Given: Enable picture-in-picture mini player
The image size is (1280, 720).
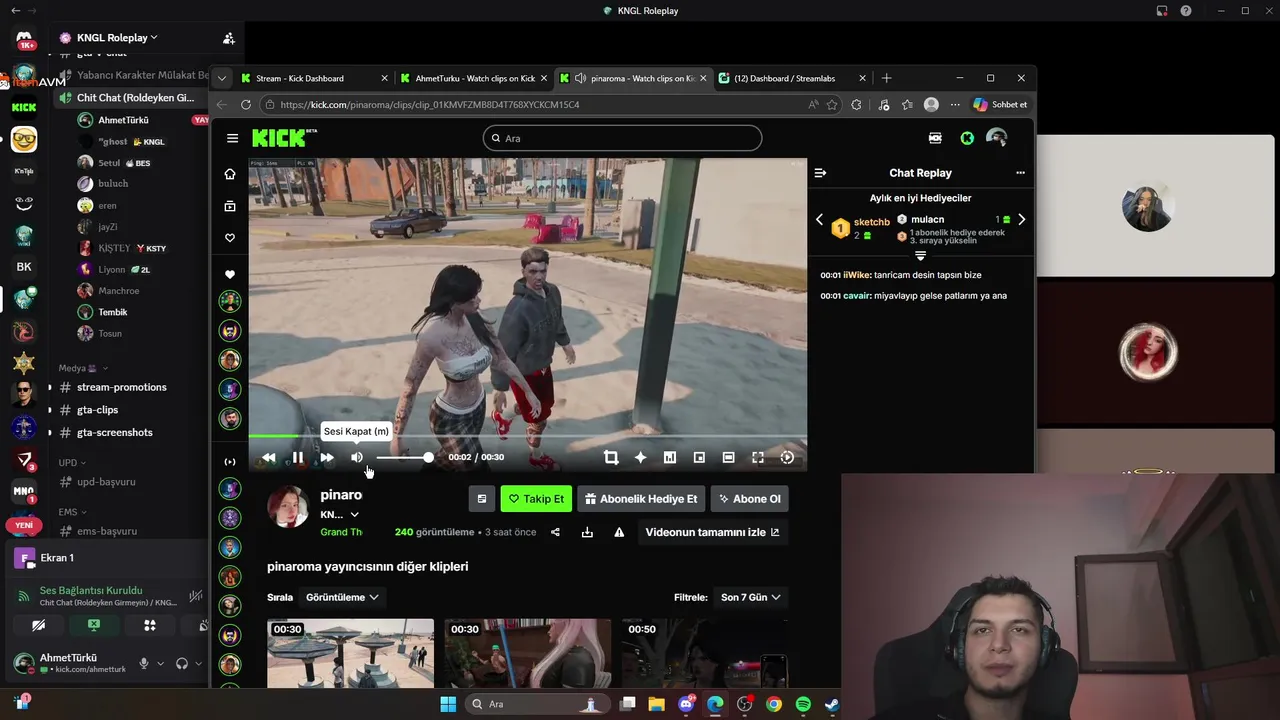Looking at the screenshot, I should [699, 457].
